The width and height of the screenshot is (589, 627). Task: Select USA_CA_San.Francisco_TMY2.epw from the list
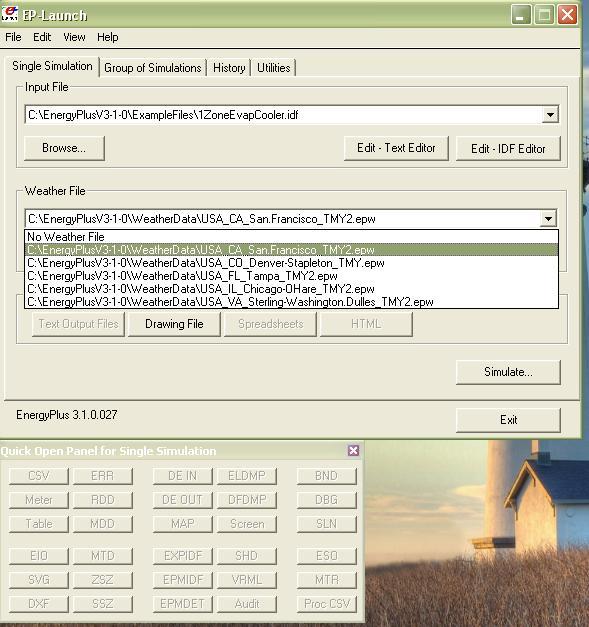point(292,250)
